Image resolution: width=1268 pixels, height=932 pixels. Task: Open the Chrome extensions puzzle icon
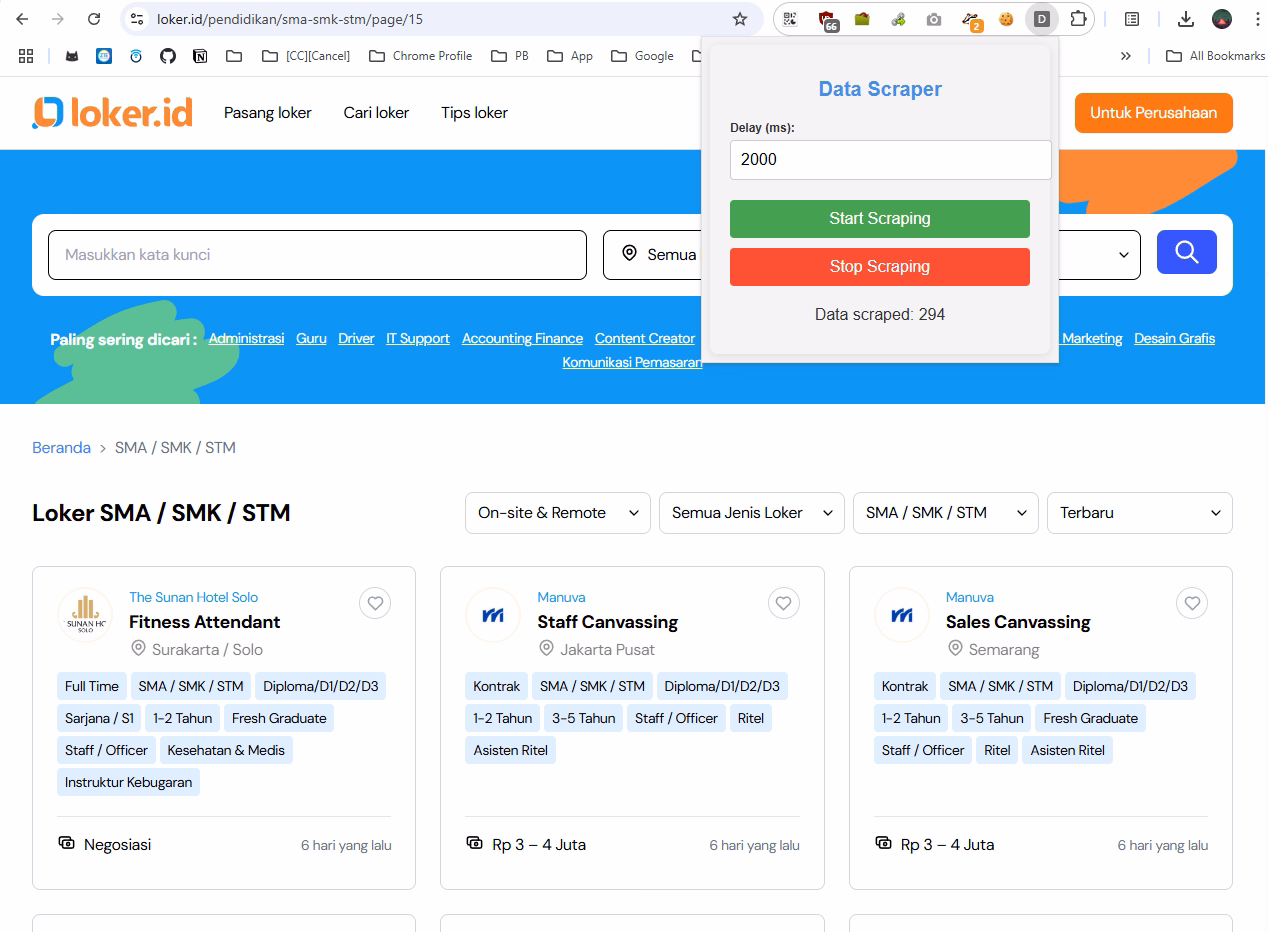pyautogui.click(x=1077, y=19)
